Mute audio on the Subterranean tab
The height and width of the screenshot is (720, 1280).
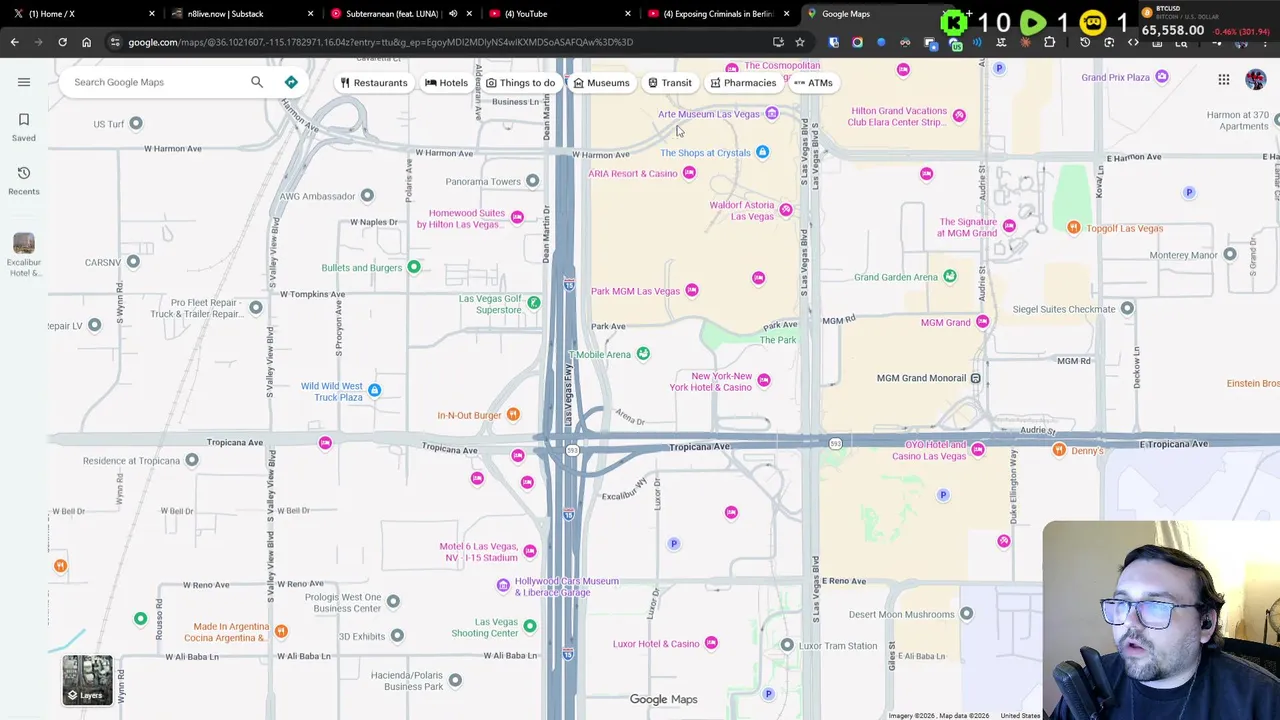453,14
